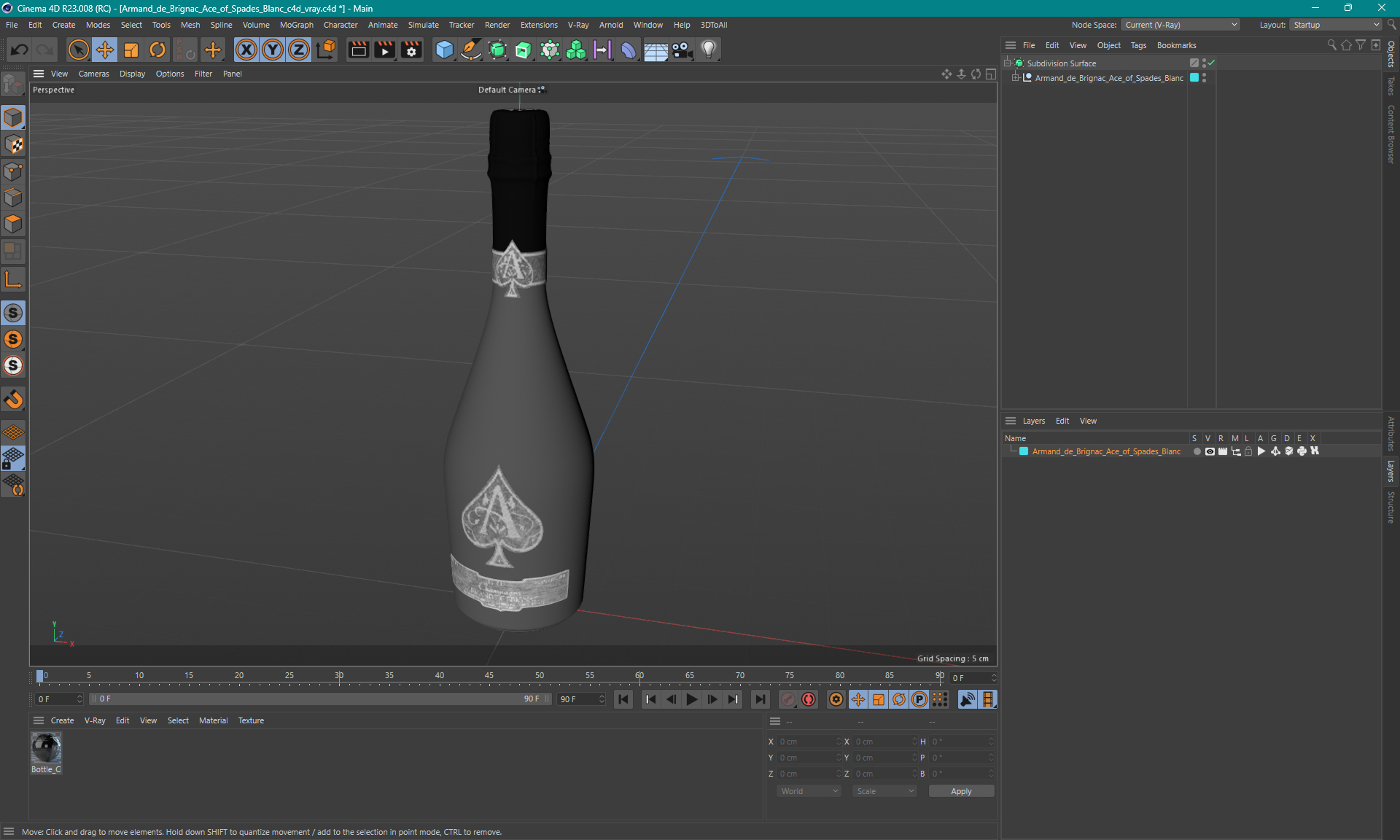Viewport: 1400px width, 840px height.
Task: Open Layers panel hamburger menu
Action: click(1011, 421)
